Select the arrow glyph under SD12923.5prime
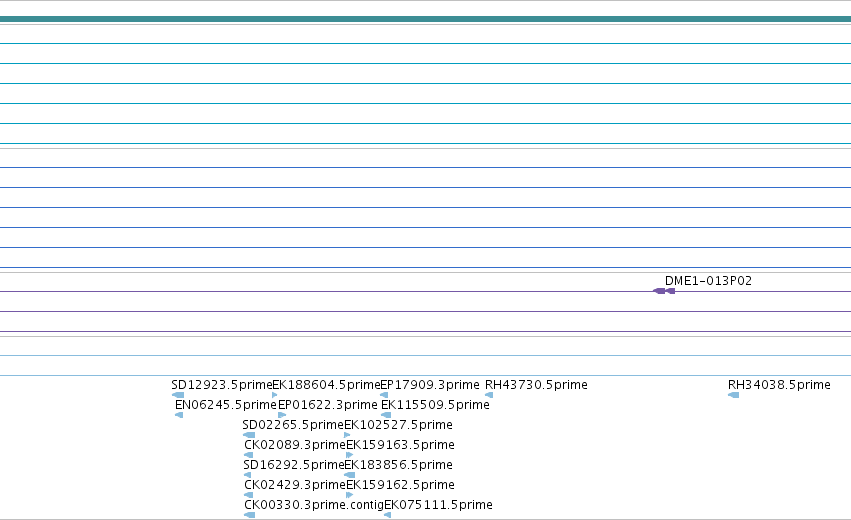 pyautogui.click(x=177, y=395)
